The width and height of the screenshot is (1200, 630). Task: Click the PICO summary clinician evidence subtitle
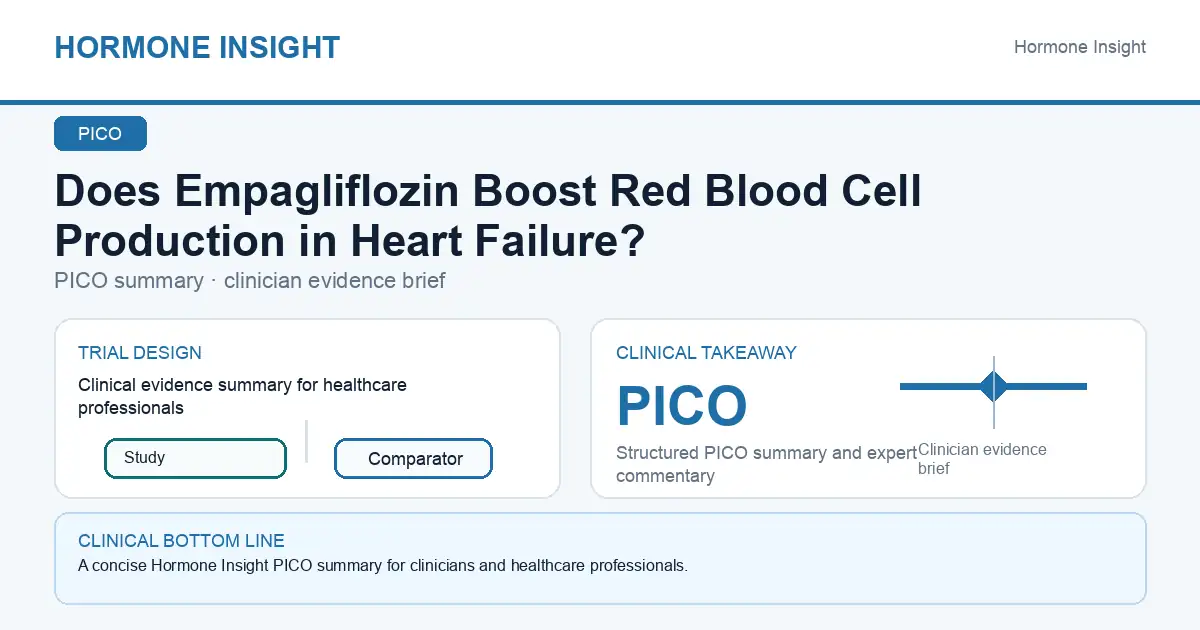(x=250, y=281)
